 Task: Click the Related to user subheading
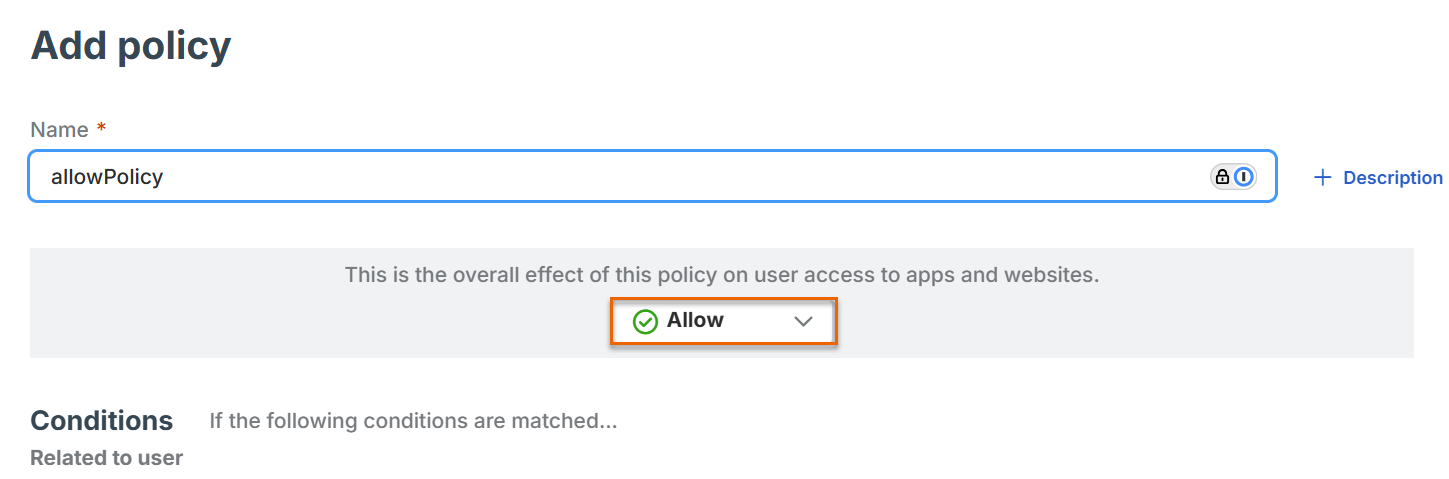point(106,458)
